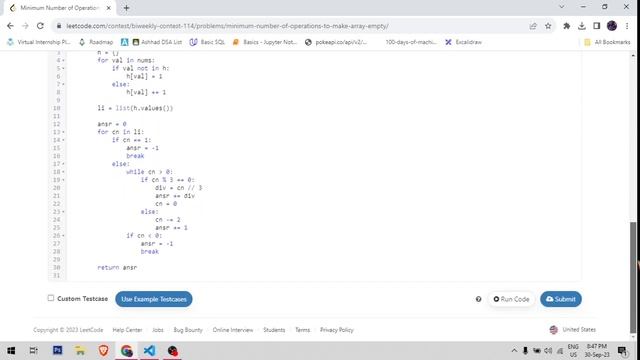The width and height of the screenshot is (640, 360).
Task: Open a new tab with the plus button
Action: coord(126,8)
